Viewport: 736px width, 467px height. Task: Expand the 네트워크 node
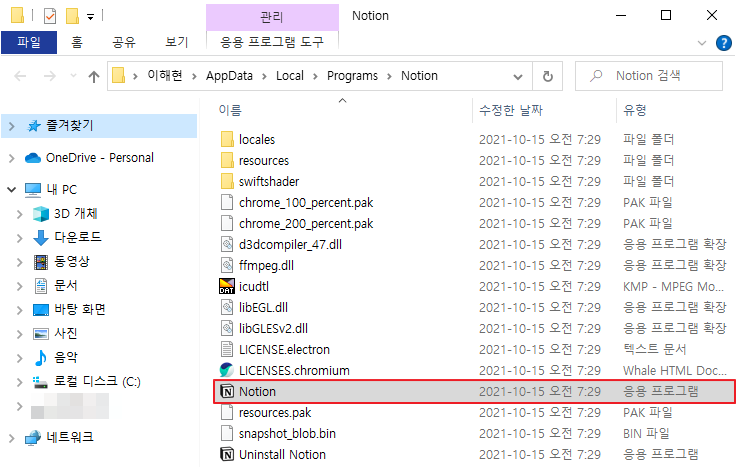tap(12, 438)
